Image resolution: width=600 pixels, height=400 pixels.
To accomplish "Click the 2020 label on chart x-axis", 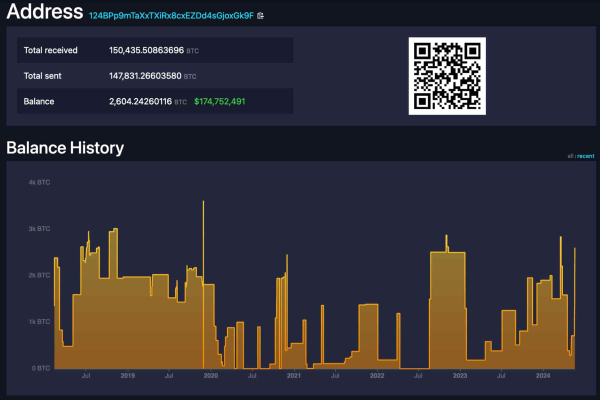I will pyautogui.click(x=210, y=376).
